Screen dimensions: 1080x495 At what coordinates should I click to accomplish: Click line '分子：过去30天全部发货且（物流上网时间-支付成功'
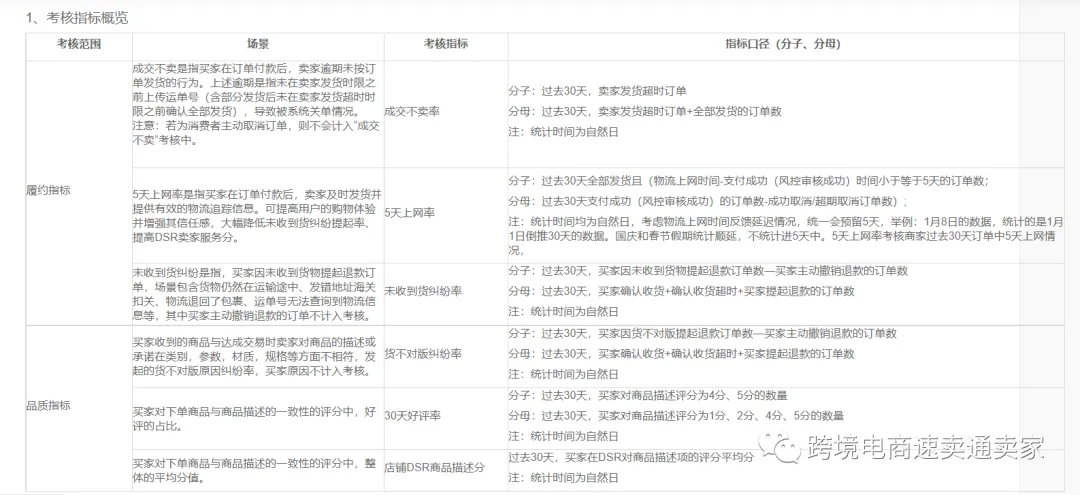(749, 181)
